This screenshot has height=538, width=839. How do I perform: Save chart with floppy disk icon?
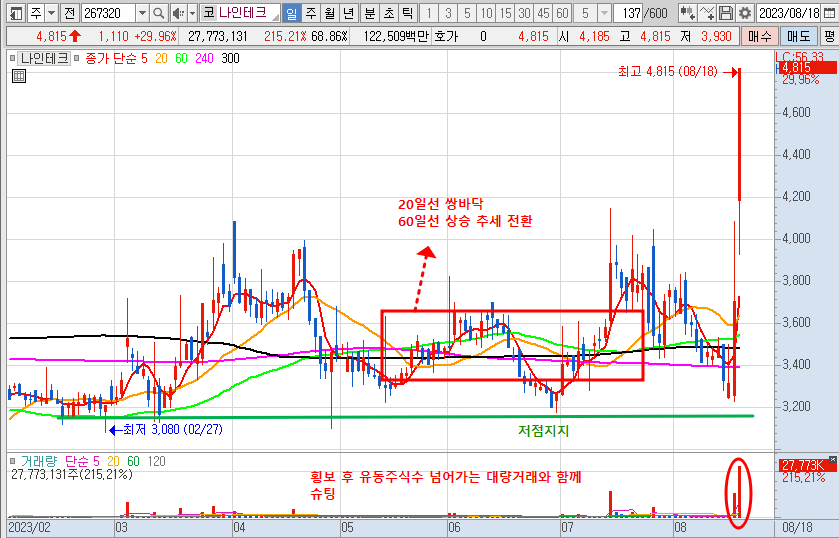pos(725,13)
